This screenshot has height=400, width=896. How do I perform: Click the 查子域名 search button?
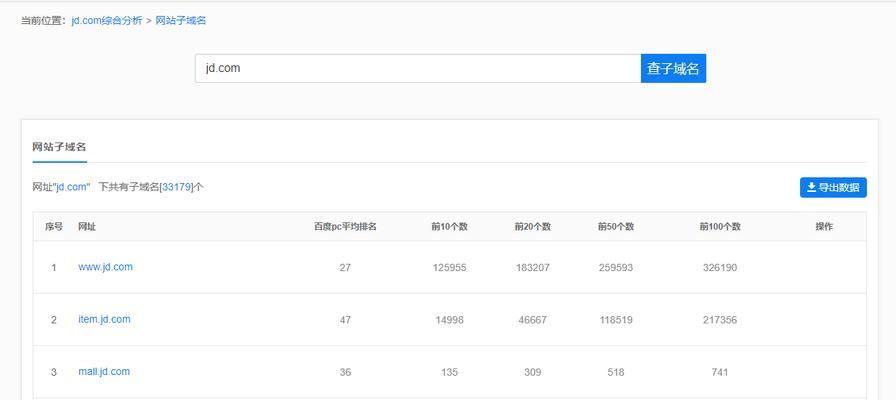point(673,69)
